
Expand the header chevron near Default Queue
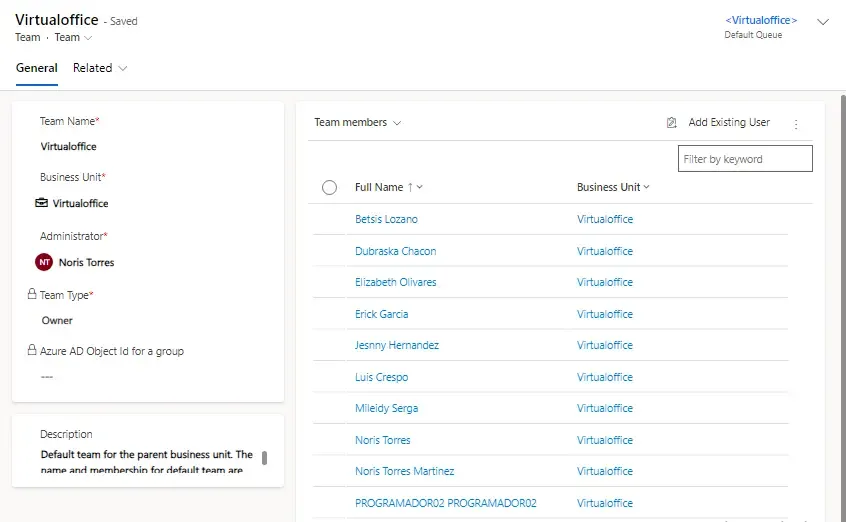(x=823, y=22)
